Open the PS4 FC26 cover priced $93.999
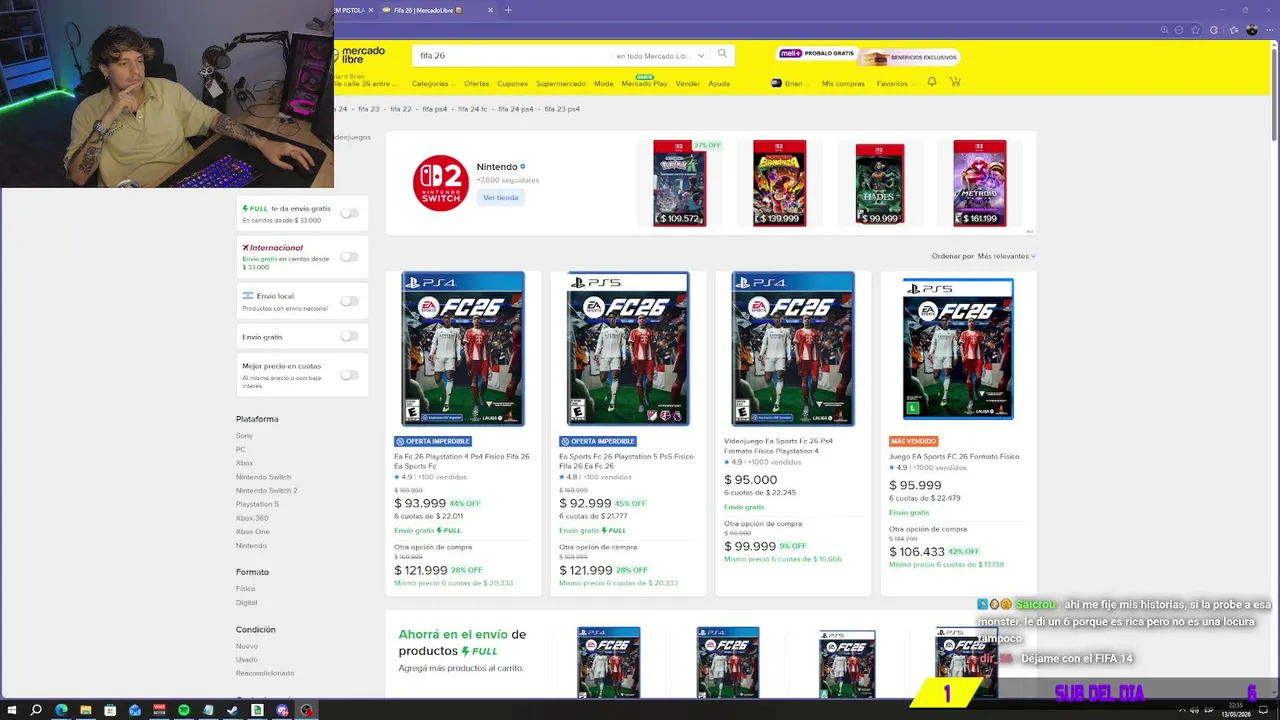 pos(463,349)
